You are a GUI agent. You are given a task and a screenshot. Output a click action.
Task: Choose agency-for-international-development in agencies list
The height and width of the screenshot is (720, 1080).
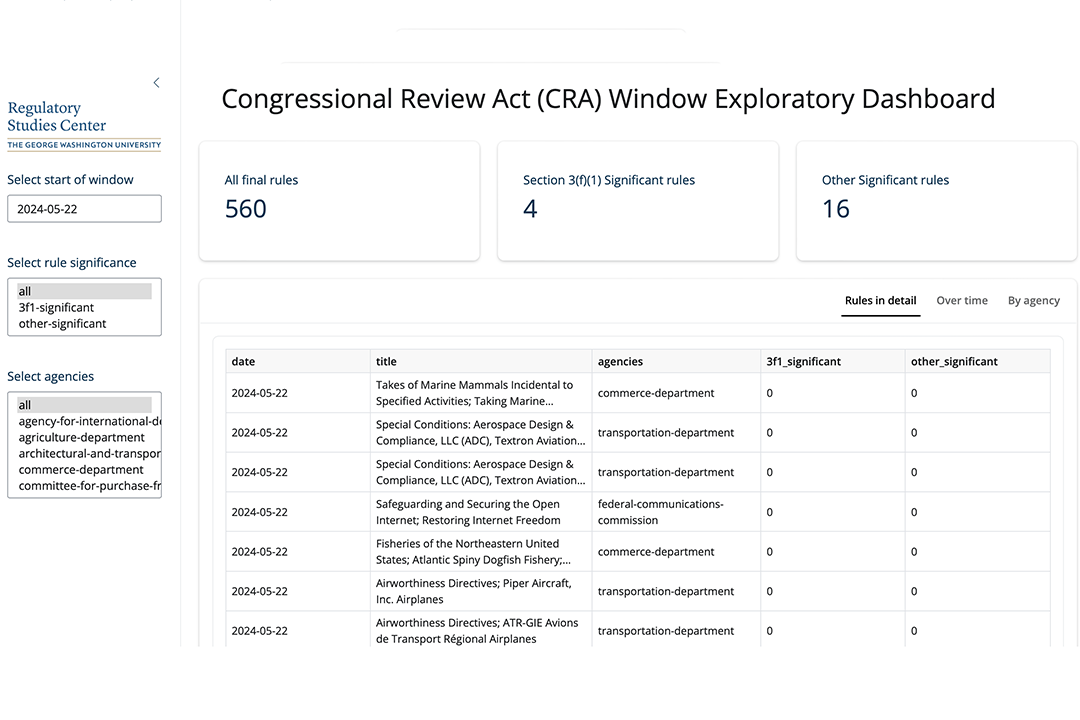point(88,421)
